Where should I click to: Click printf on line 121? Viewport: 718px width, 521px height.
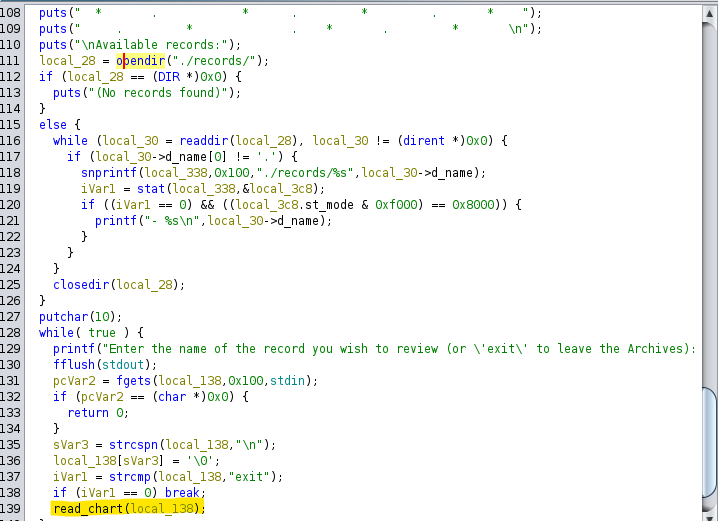tap(116, 221)
